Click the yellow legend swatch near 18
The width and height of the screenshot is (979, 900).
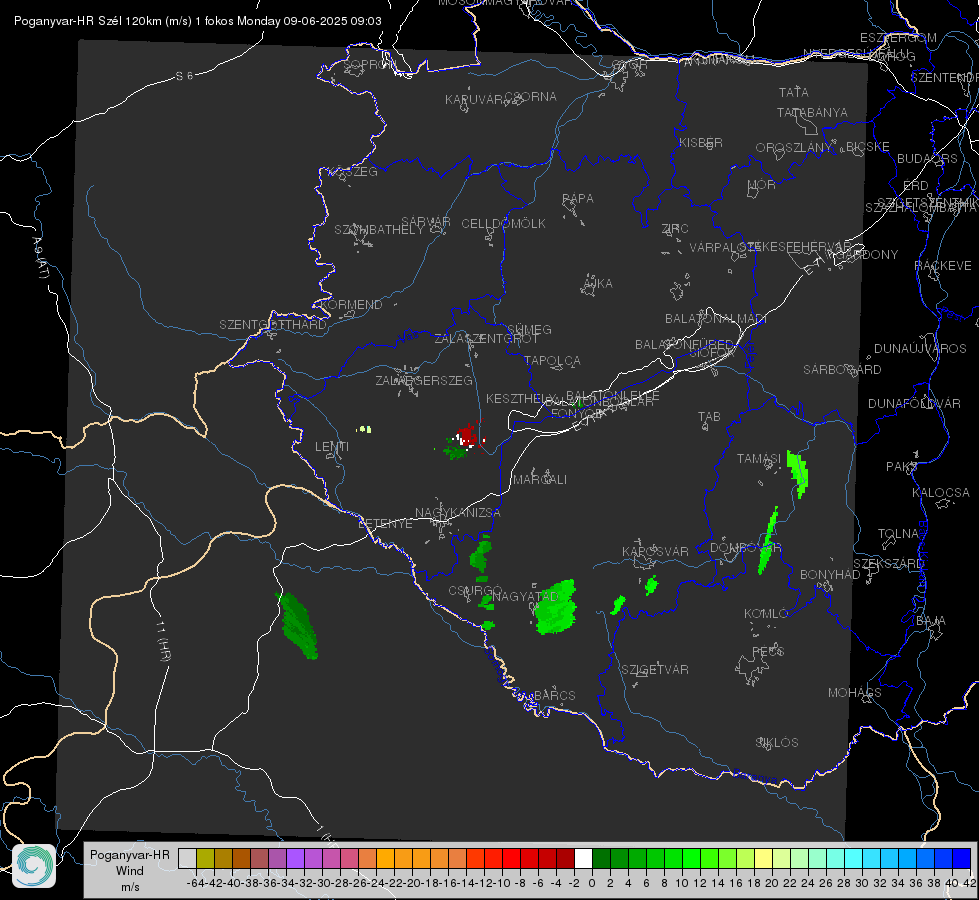tap(763, 858)
